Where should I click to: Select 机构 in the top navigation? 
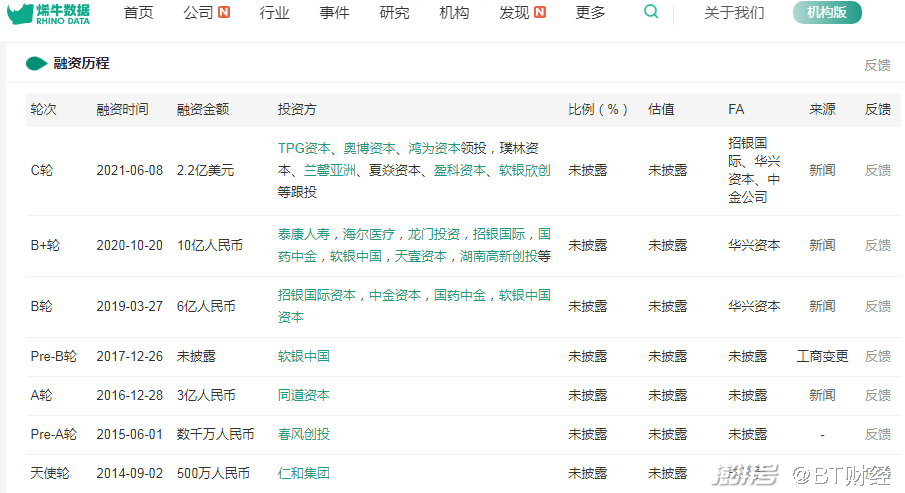click(454, 13)
